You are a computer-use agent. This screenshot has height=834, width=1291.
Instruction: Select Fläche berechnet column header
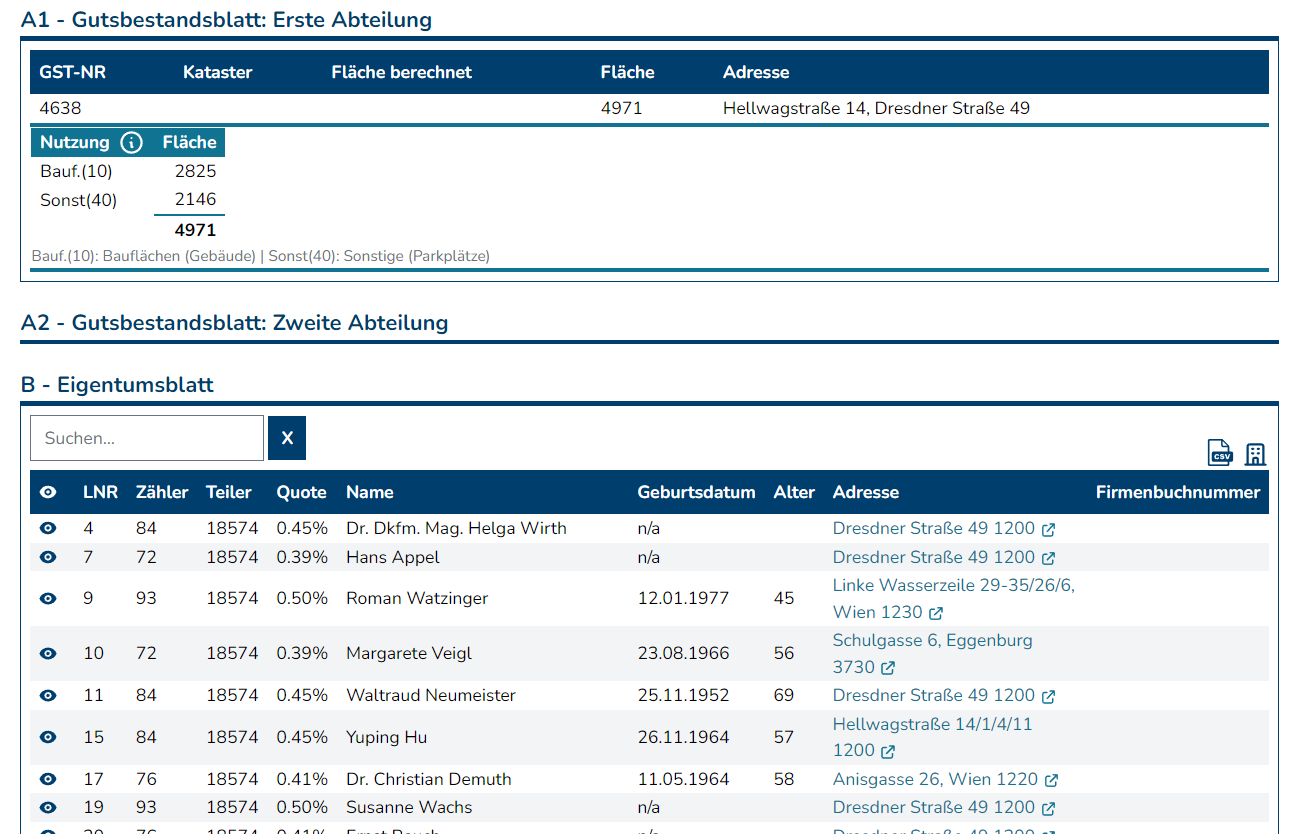[x=401, y=72]
